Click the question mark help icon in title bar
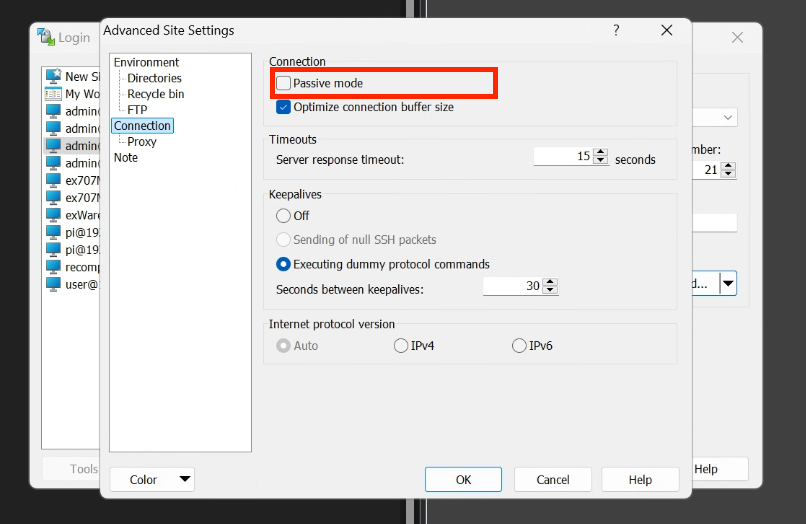This screenshot has height=524, width=806. tap(616, 31)
